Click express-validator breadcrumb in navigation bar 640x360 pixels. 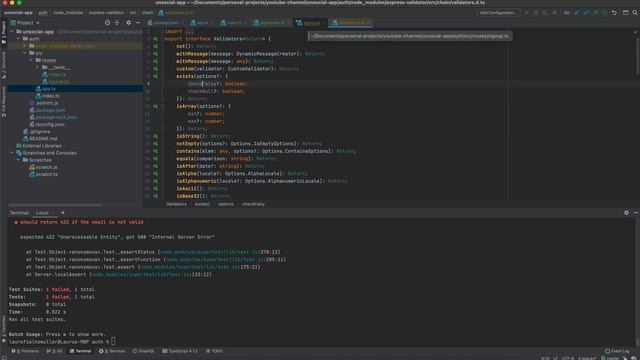coord(106,13)
